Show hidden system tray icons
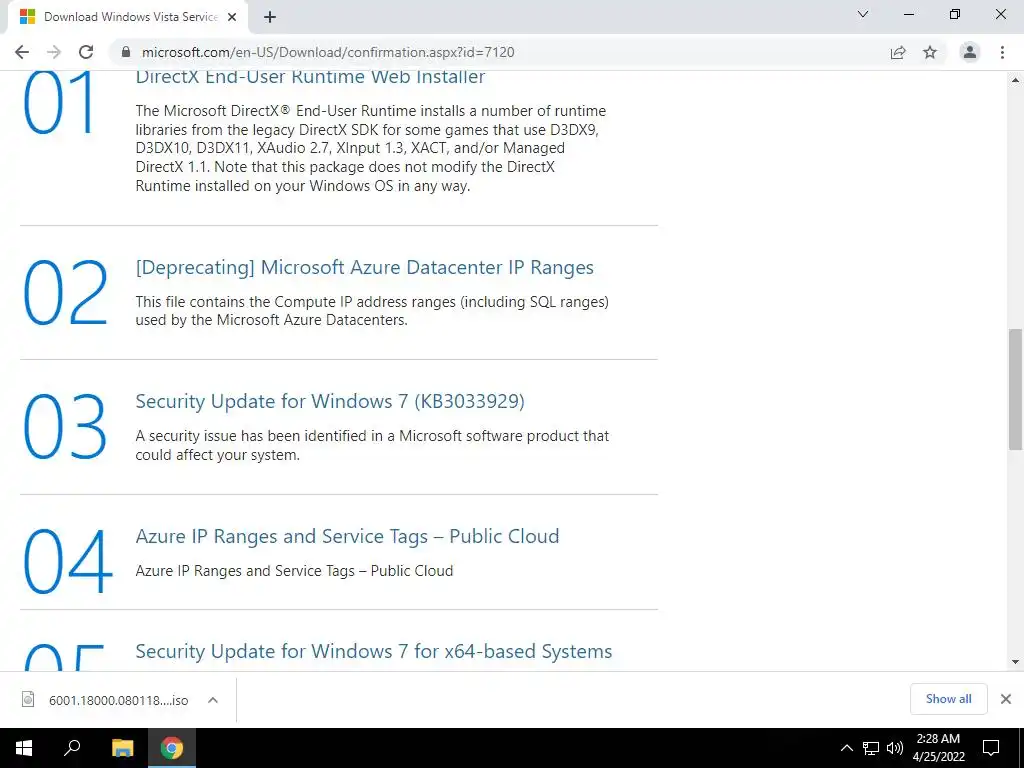This screenshot has height=768, width=1024. [846, 748]
